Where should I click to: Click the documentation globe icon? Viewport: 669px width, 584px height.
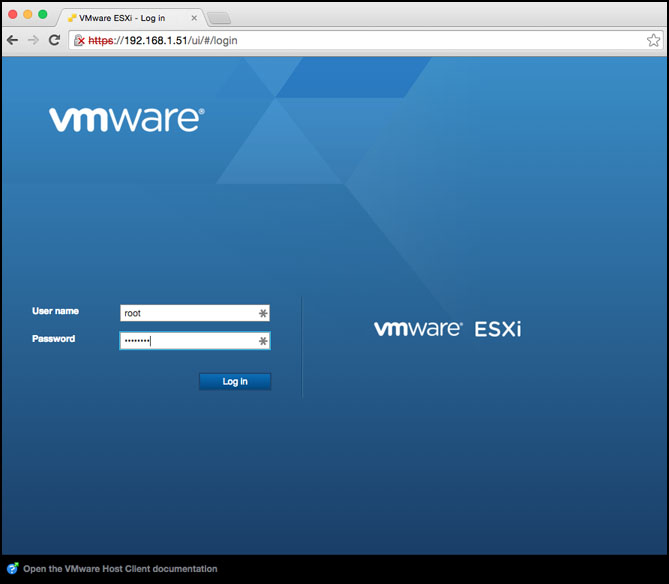(13, 568)
